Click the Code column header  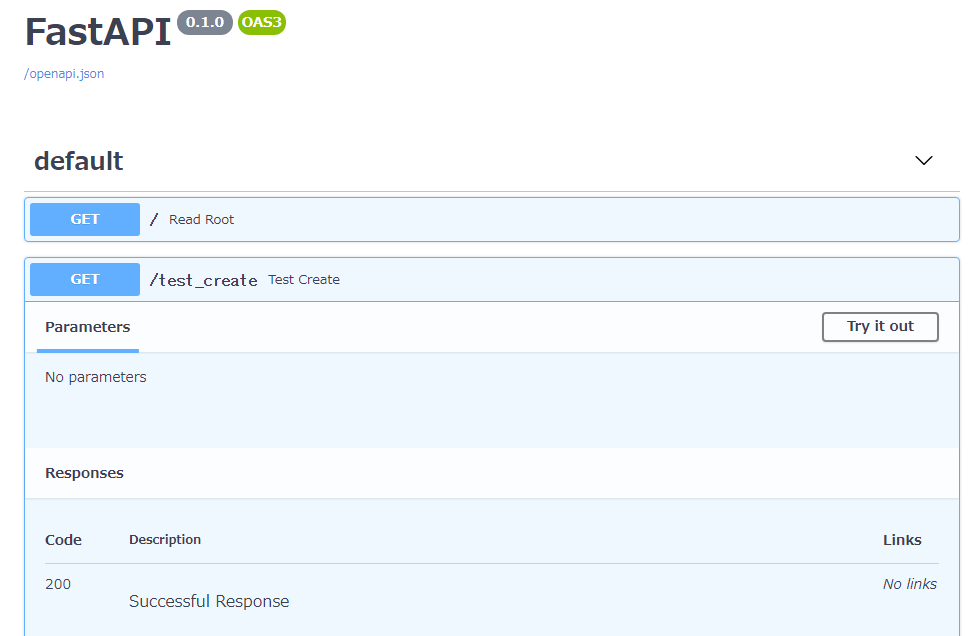click(63, 540)
